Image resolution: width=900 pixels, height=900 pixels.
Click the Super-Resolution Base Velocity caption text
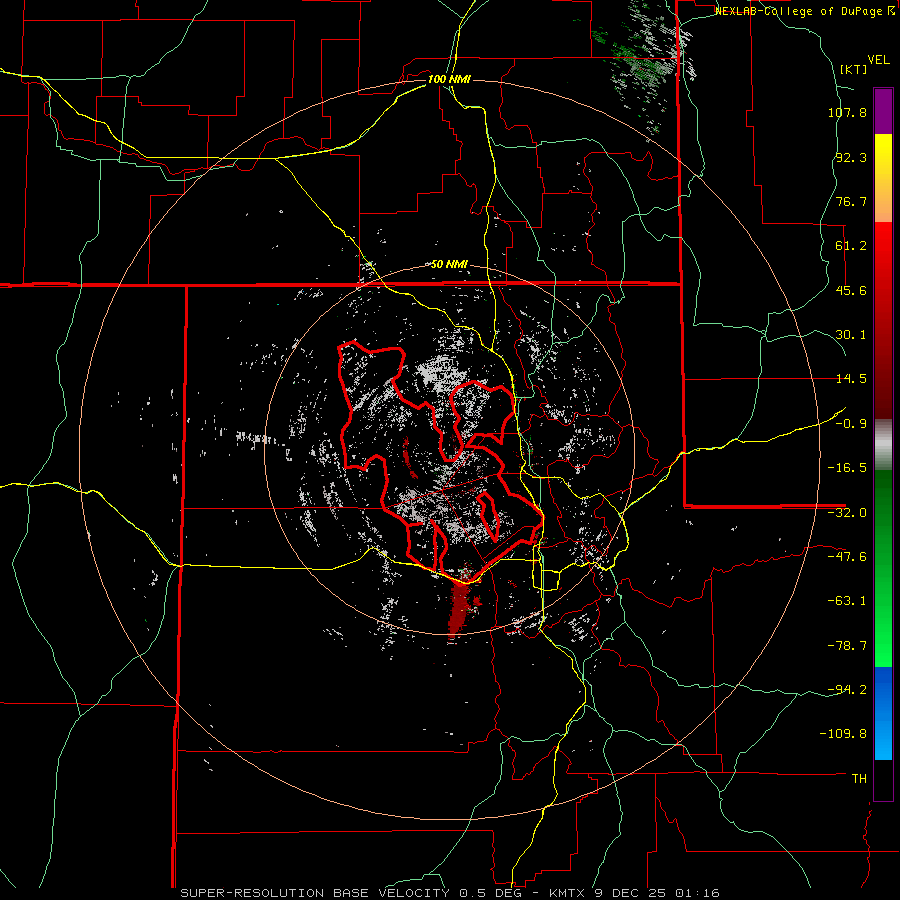[x=449, y=893]
